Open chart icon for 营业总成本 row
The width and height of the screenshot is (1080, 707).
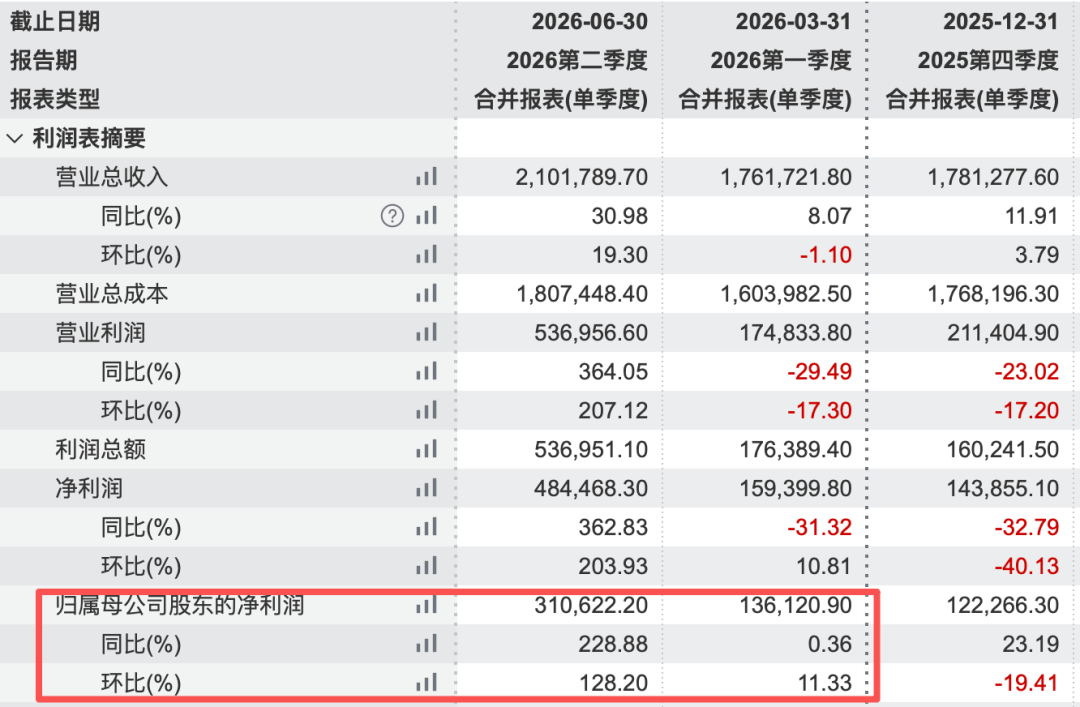pyautogui.click(x=426, y=294)
